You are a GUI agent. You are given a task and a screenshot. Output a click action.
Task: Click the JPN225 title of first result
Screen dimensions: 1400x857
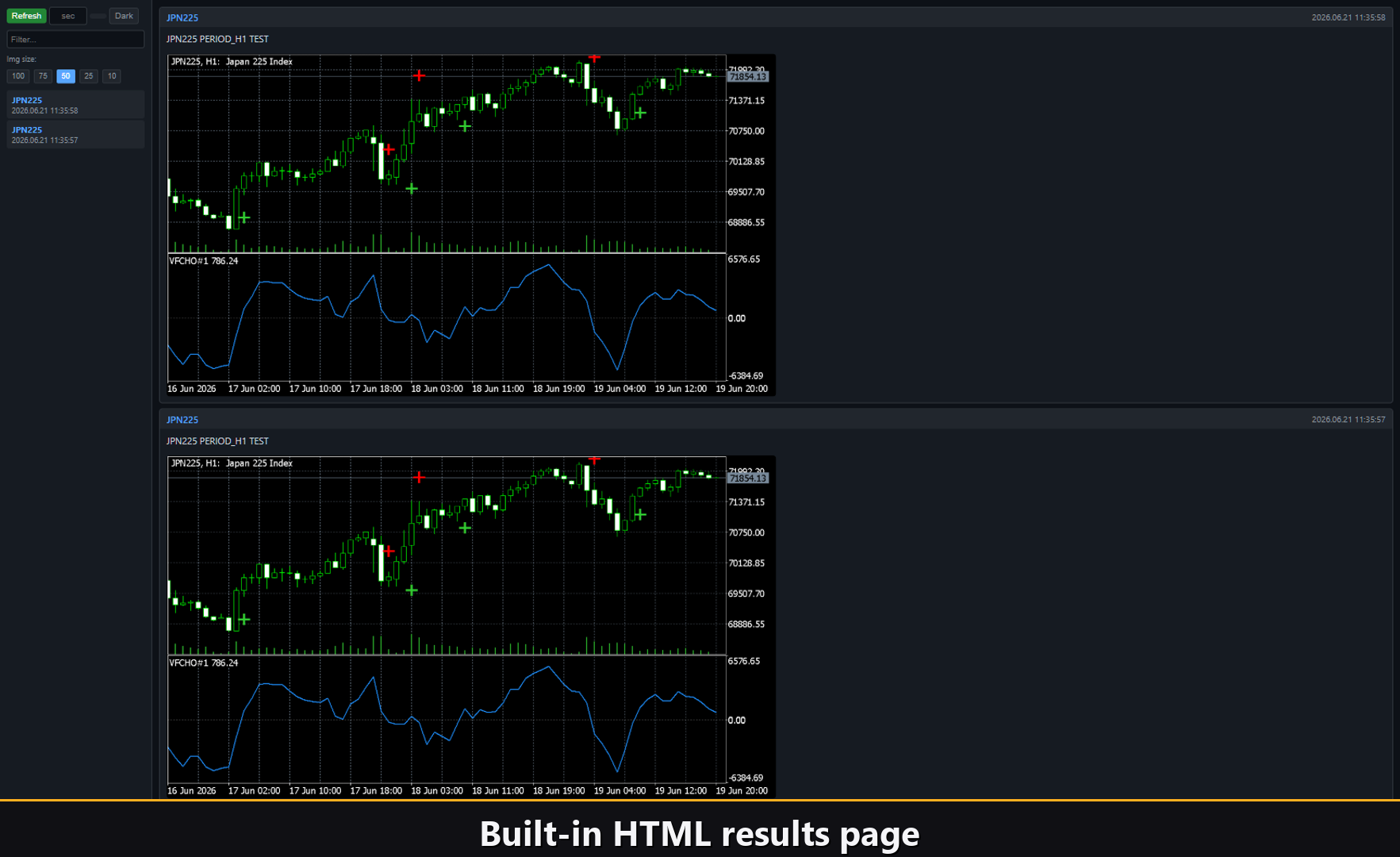[182, 17]
